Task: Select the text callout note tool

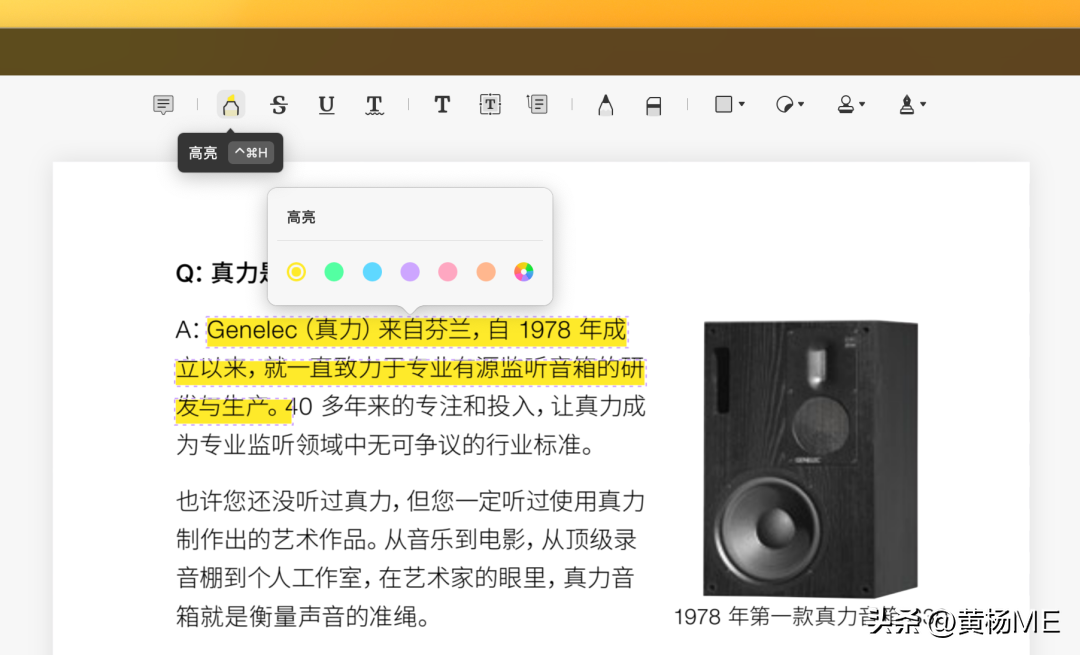Action: [x=537, y=105]
